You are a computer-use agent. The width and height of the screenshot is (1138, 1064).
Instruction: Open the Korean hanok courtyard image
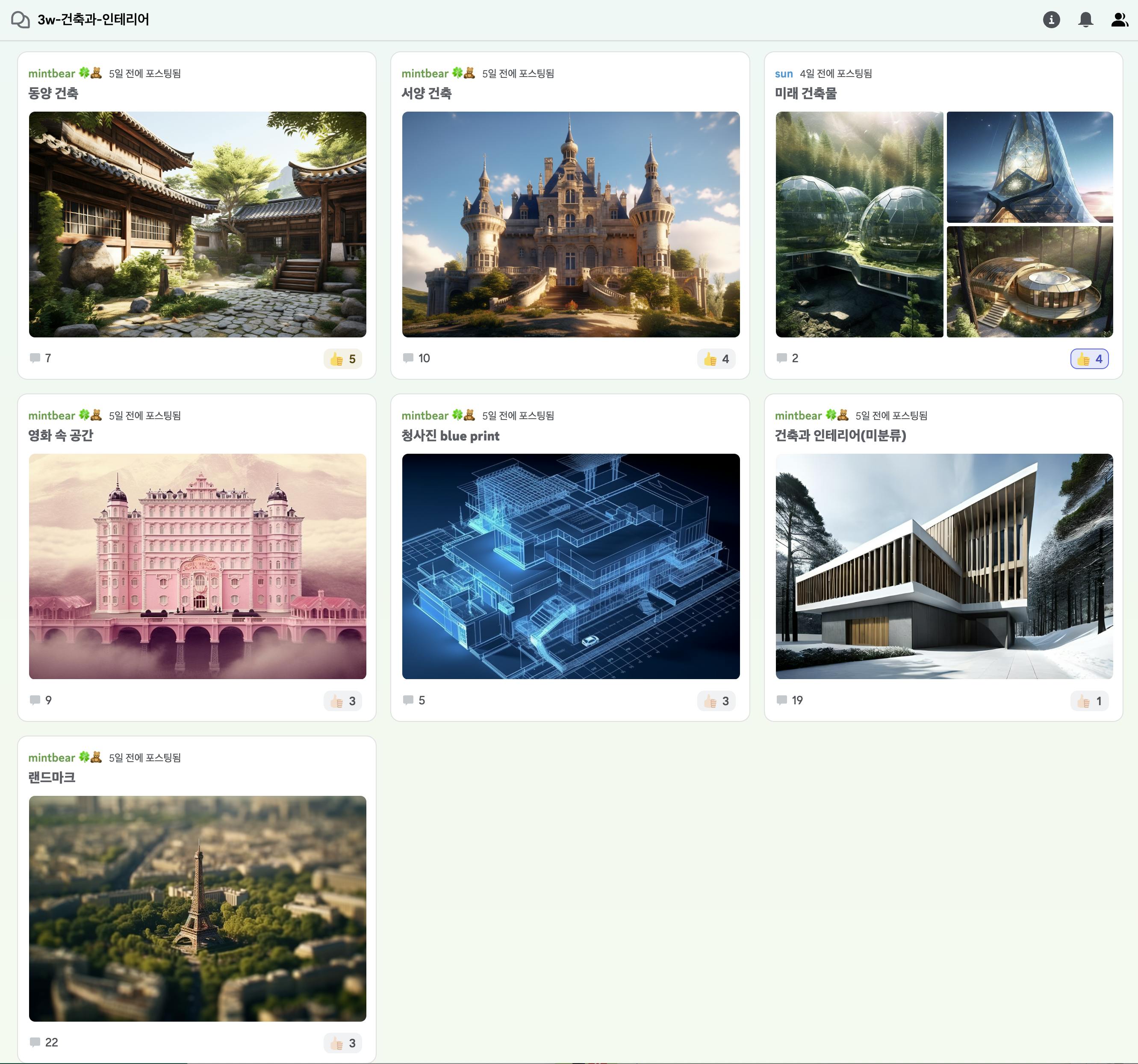[x=198, y=224]
